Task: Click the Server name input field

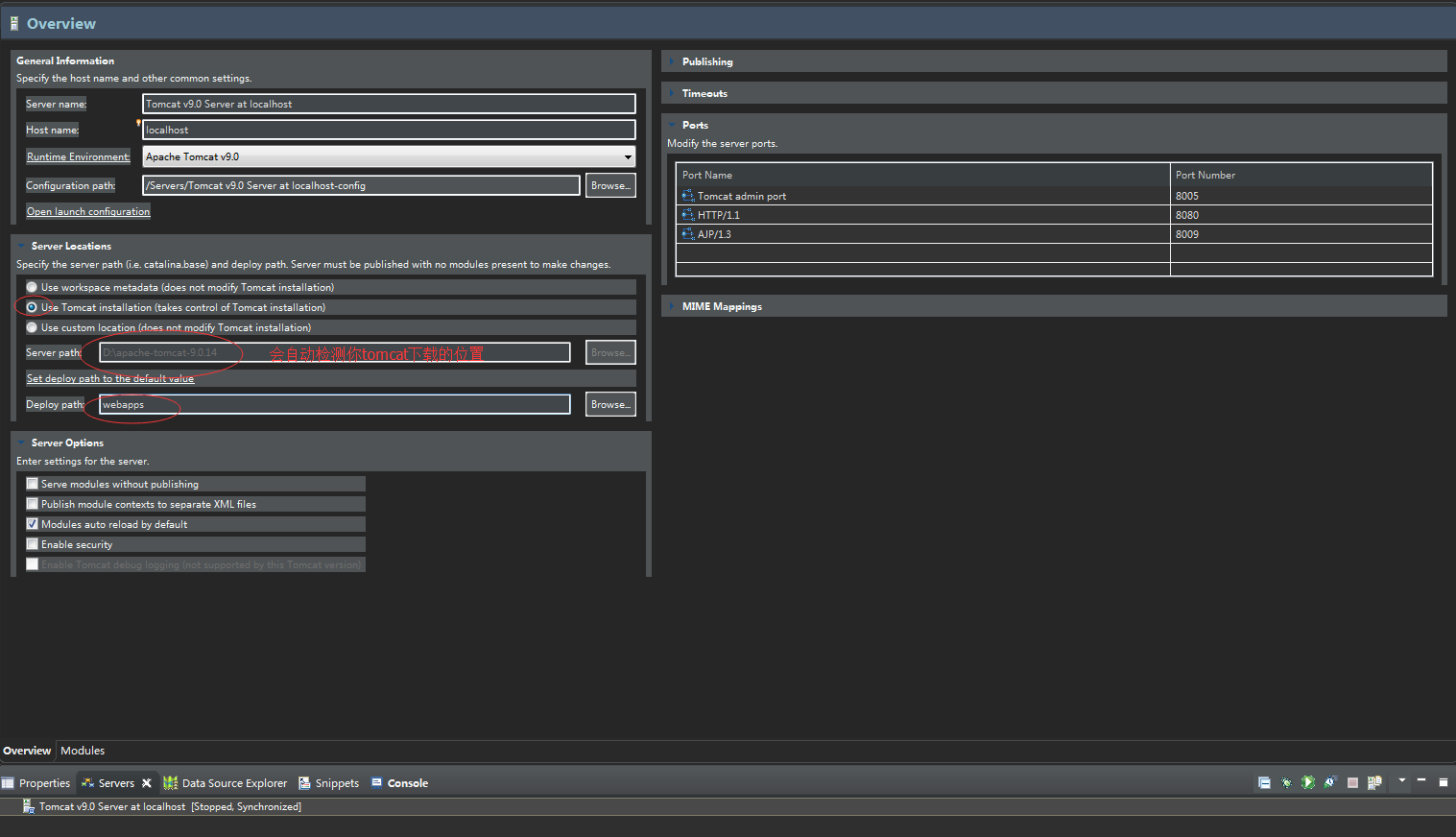Action: pyautogui.click(x=389, y=104)
